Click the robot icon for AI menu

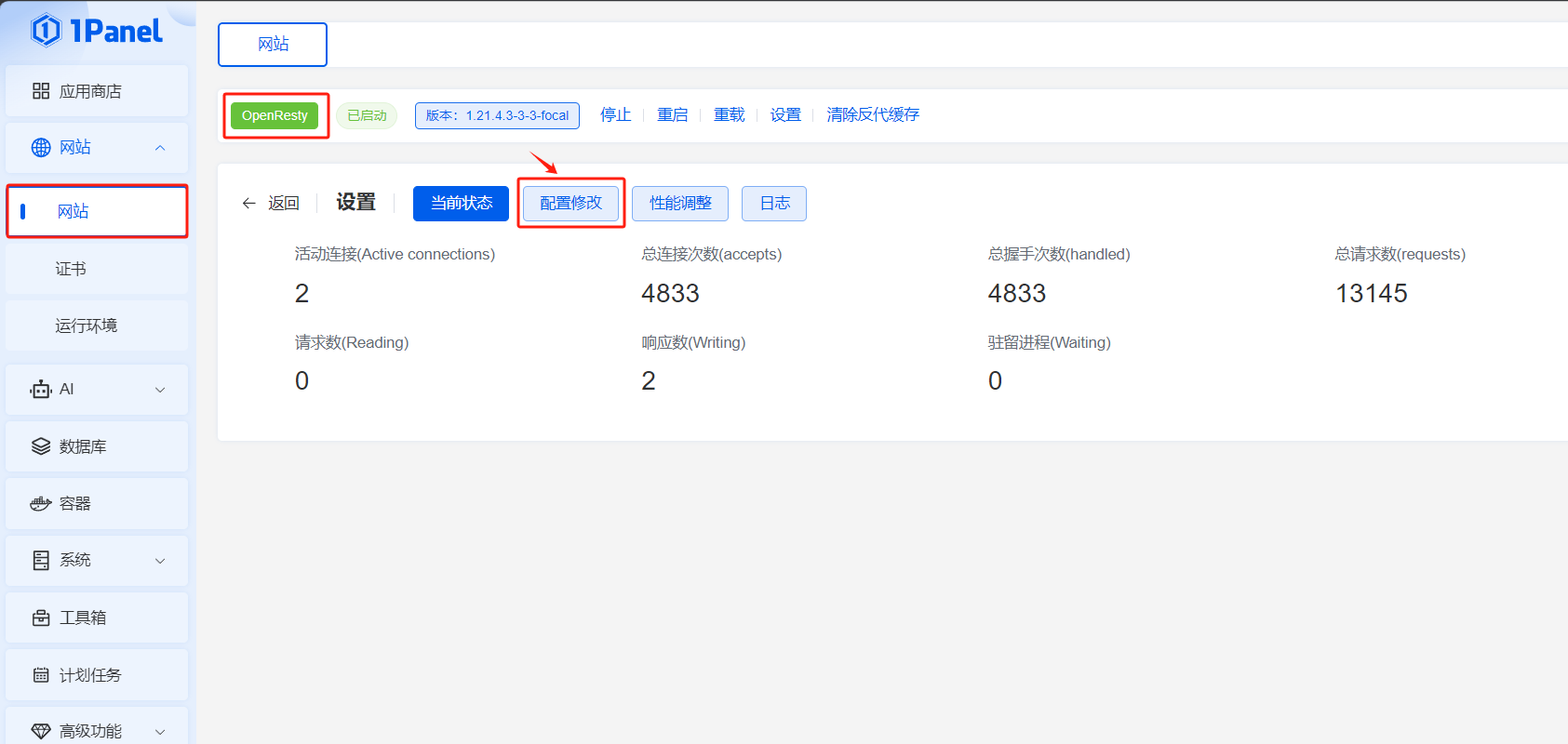(x=41, y=390)
